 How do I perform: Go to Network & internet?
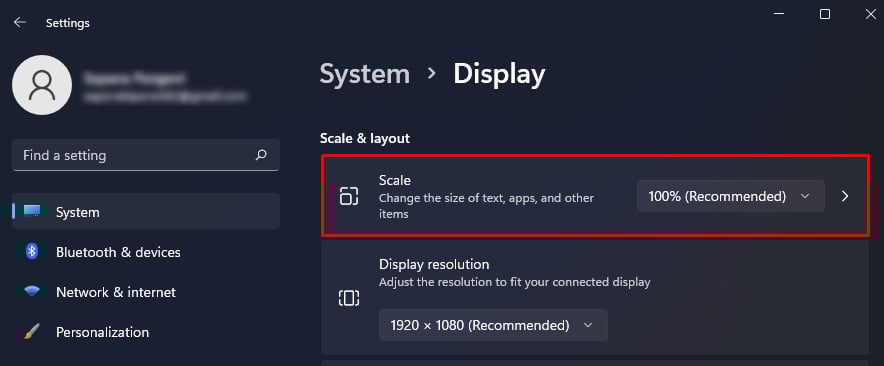pos(146,292)
